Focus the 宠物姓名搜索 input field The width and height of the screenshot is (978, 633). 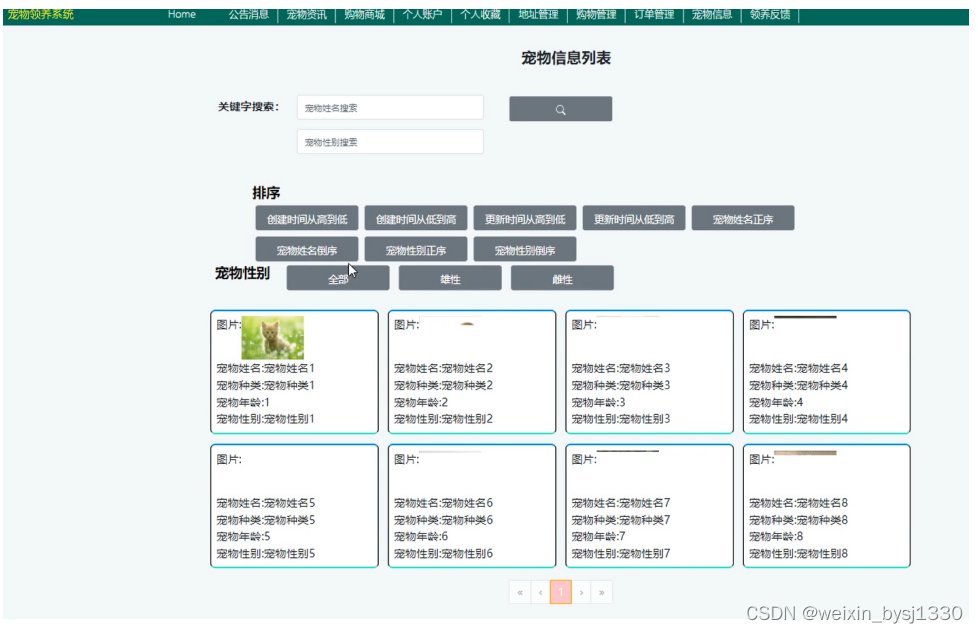tap(390, 107)
